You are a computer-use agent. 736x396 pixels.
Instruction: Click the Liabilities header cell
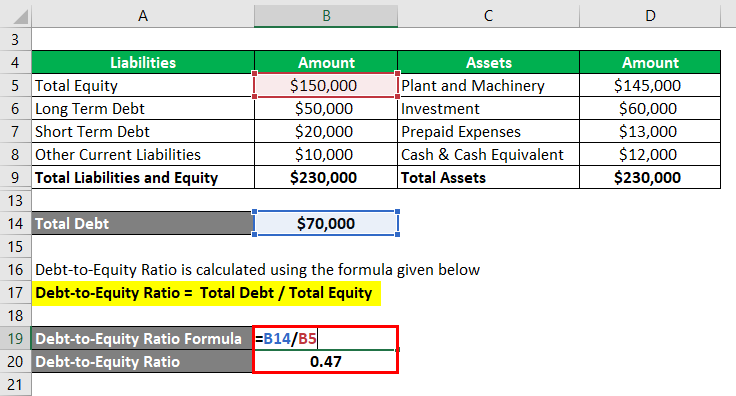pos(143,62)
